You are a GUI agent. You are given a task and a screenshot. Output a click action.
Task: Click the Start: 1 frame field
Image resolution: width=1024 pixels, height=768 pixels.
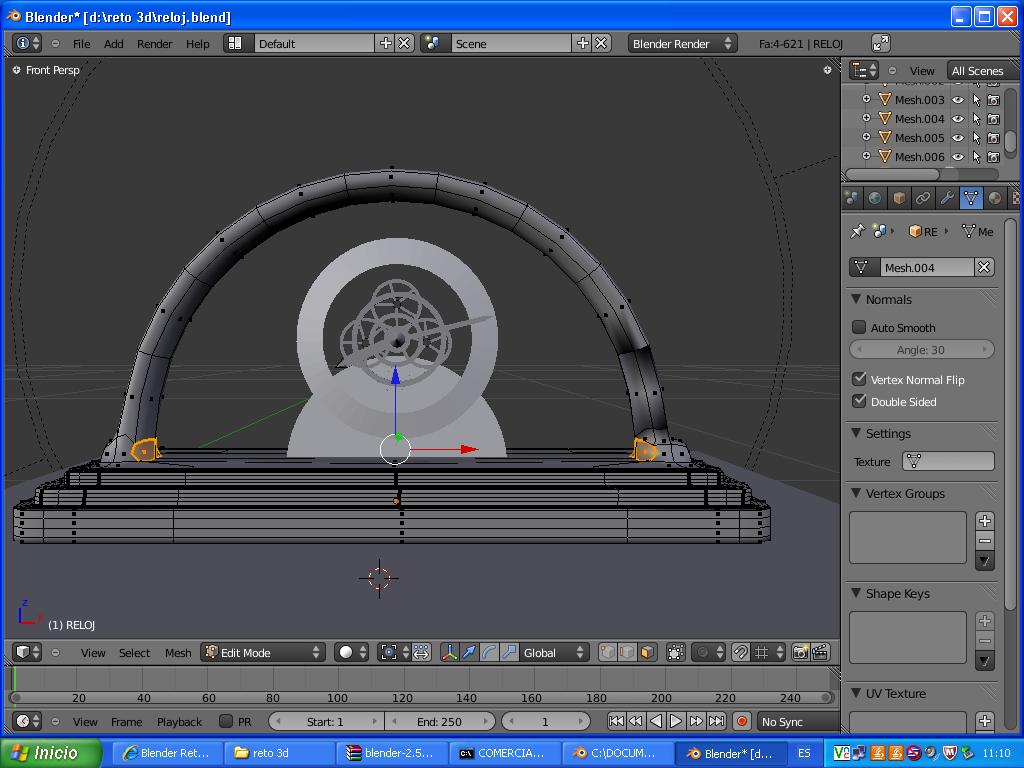327,721
